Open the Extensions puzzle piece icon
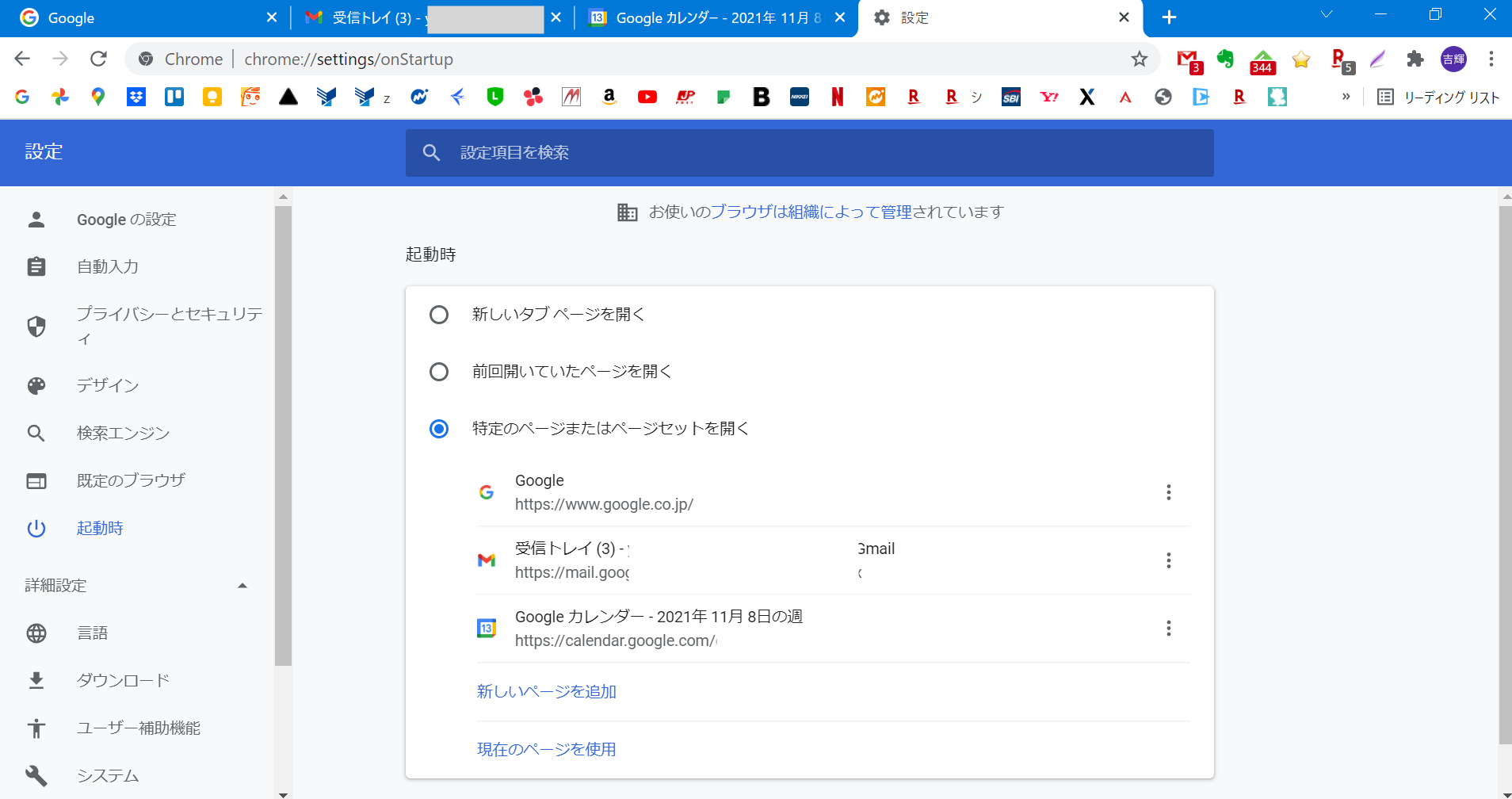The width and height of the screenshot is (1512, 799). pyautogui.click(x=1415, y=59)
